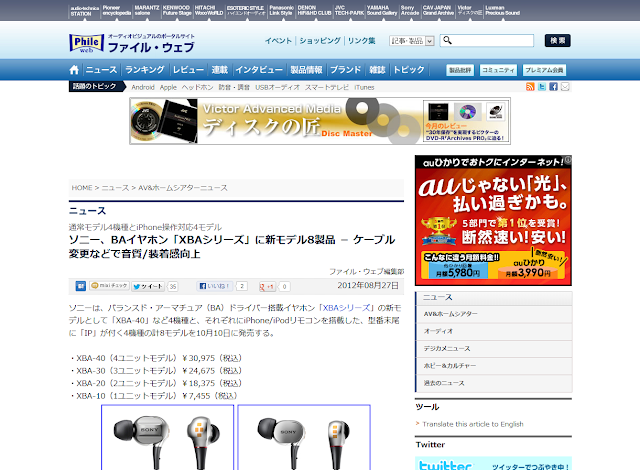640x470 pixels.
Task: Open the オーディオ sidebar item
Action: (494, 331)
